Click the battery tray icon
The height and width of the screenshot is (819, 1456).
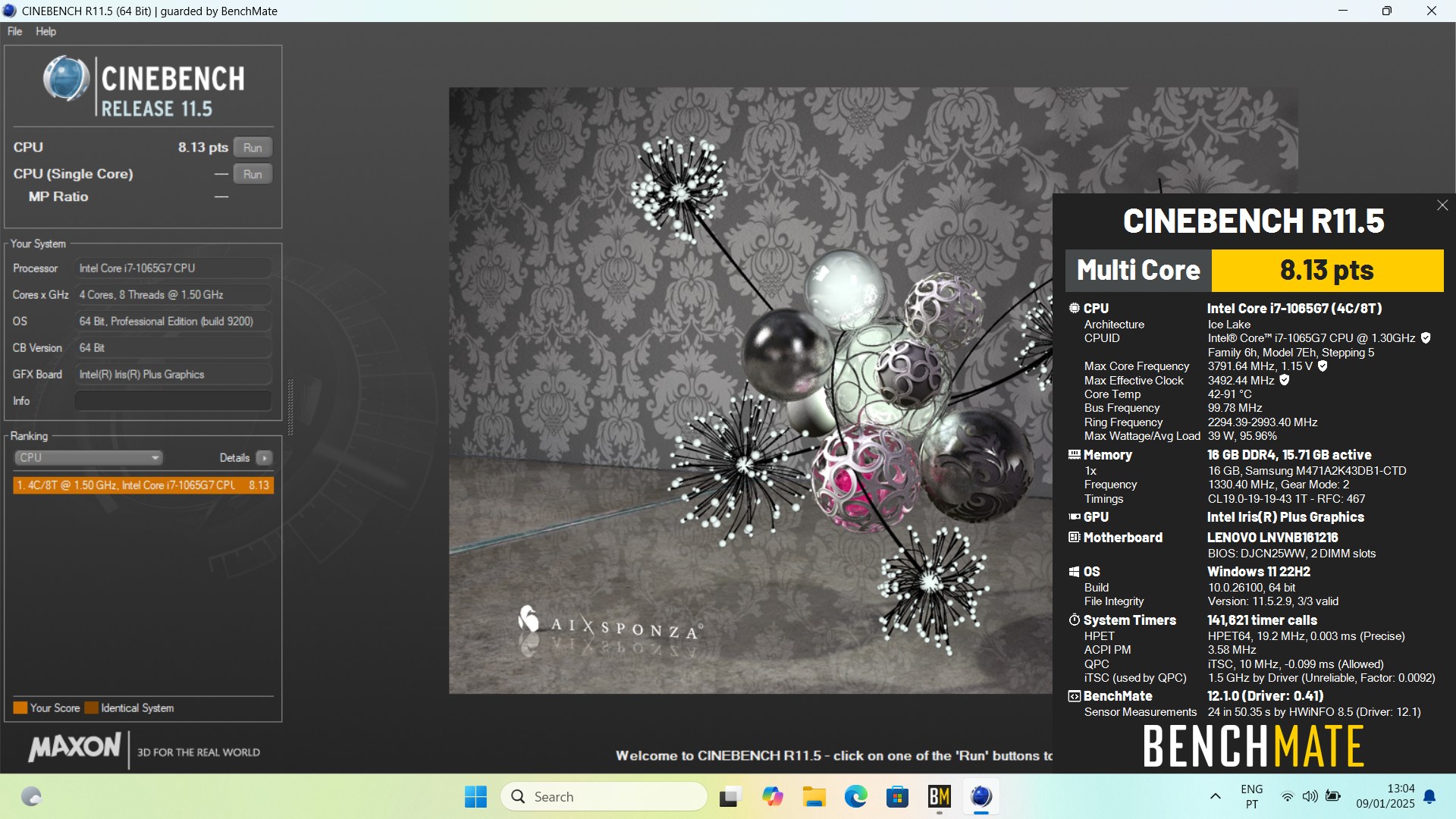click(1333, 796)
